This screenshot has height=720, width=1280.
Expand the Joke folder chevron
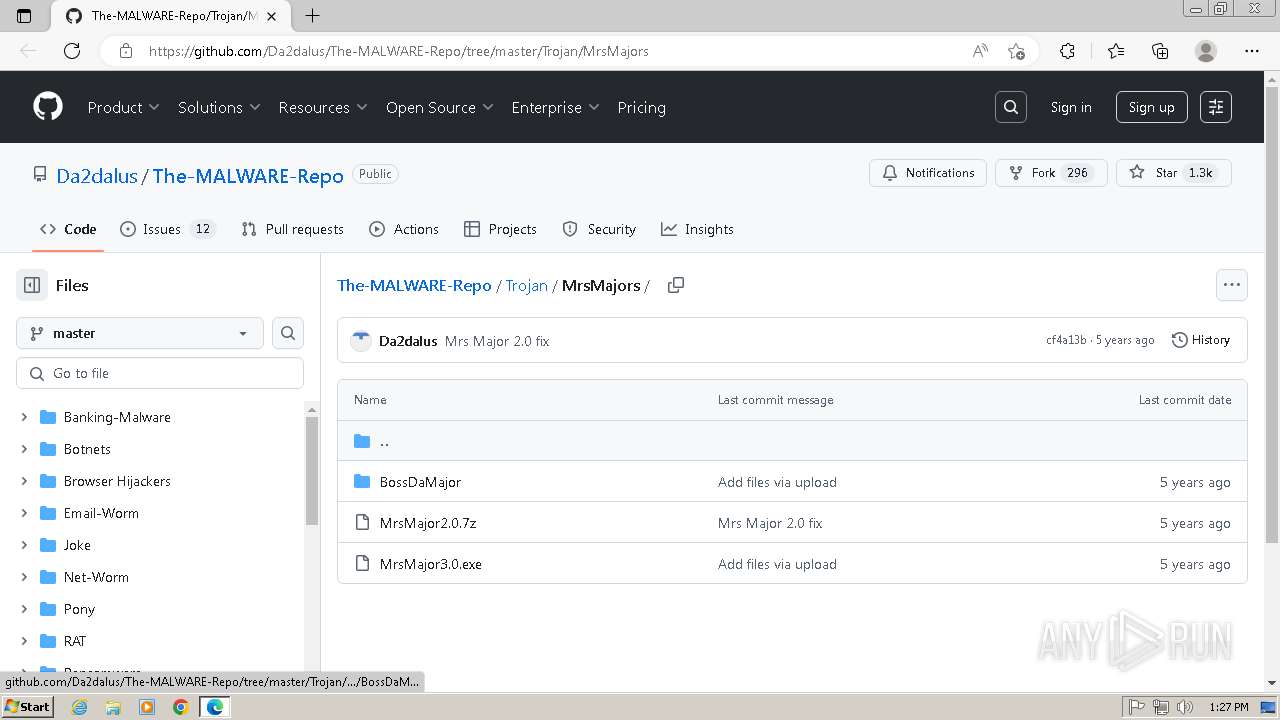pos(24,545)
